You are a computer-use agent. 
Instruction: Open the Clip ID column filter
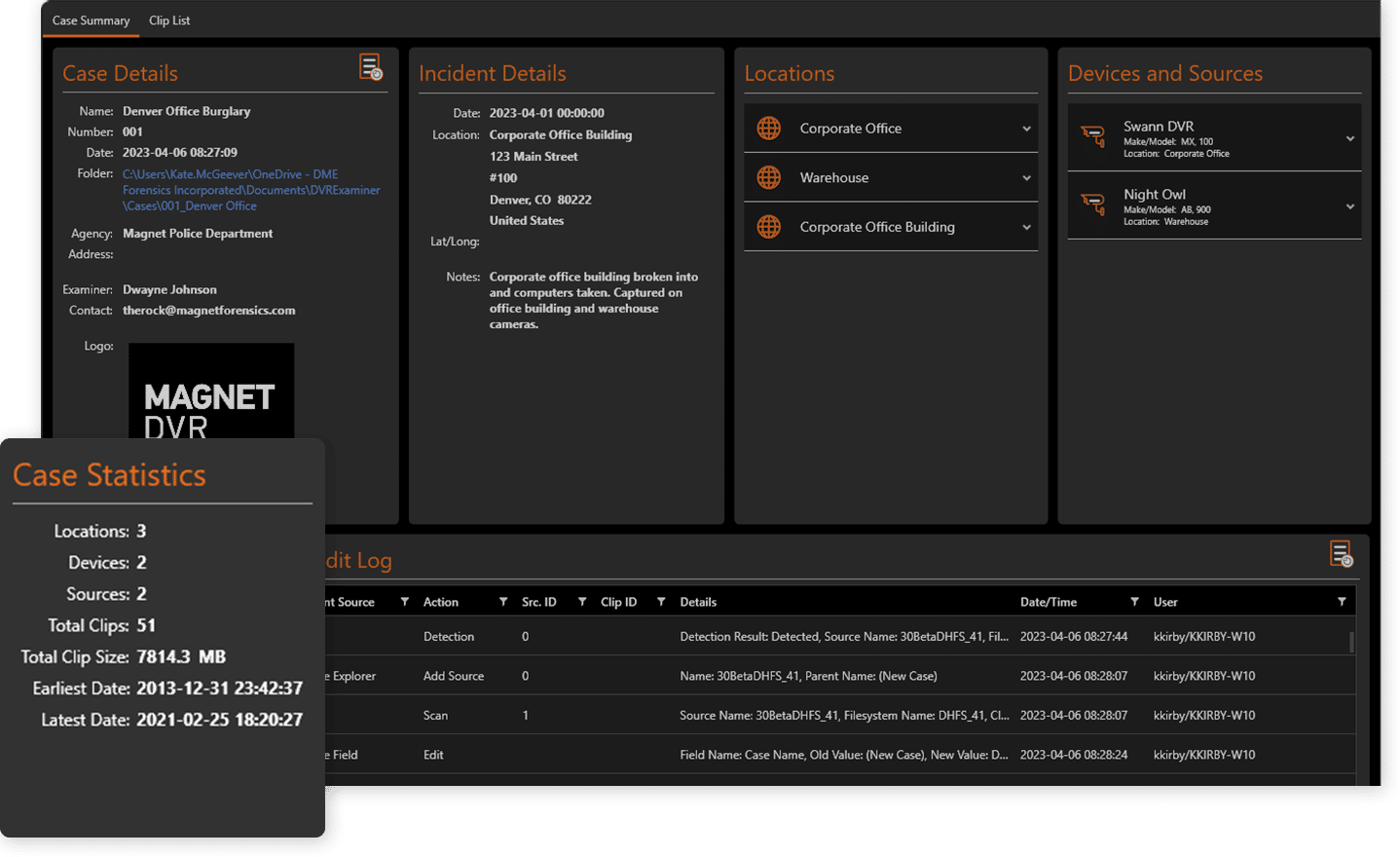(661, 602)
